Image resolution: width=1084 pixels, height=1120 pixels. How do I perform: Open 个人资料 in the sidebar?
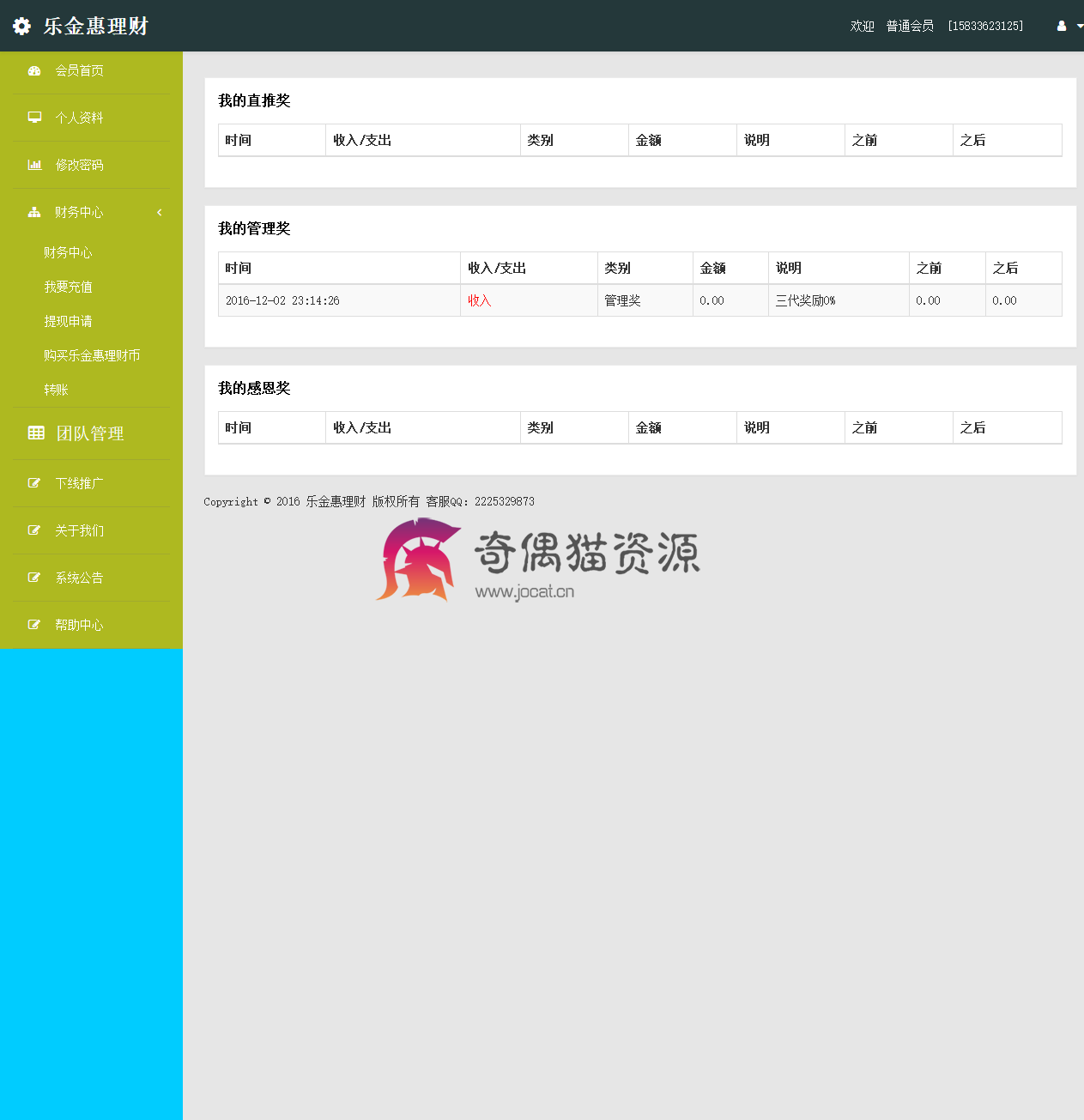(x=80, y=118)
